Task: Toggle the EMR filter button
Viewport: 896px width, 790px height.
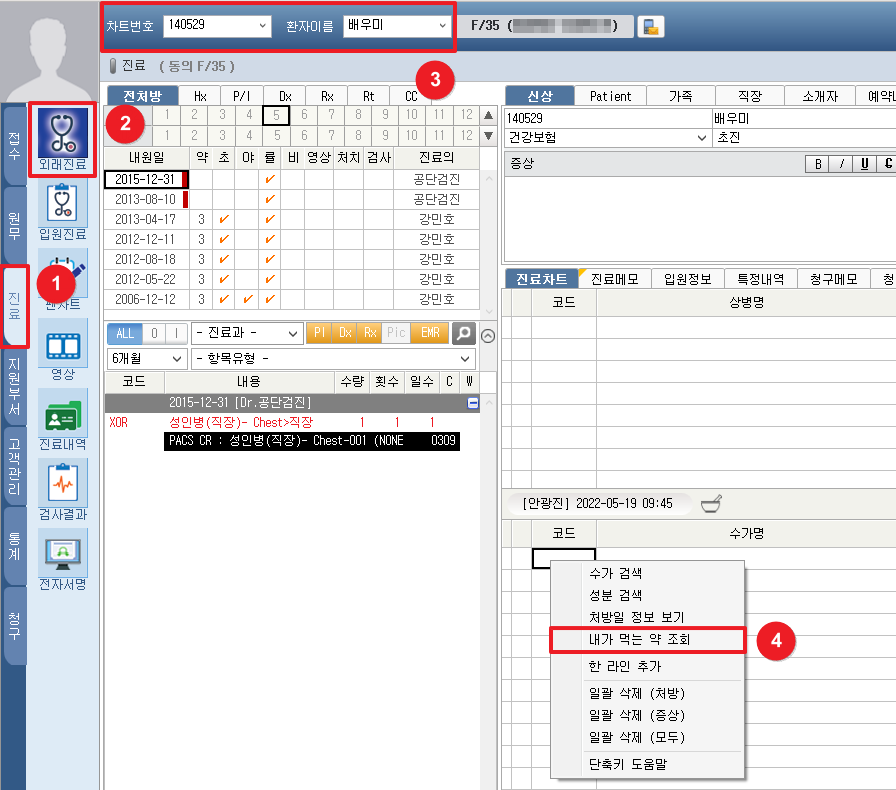Action: tap(430, 333)
